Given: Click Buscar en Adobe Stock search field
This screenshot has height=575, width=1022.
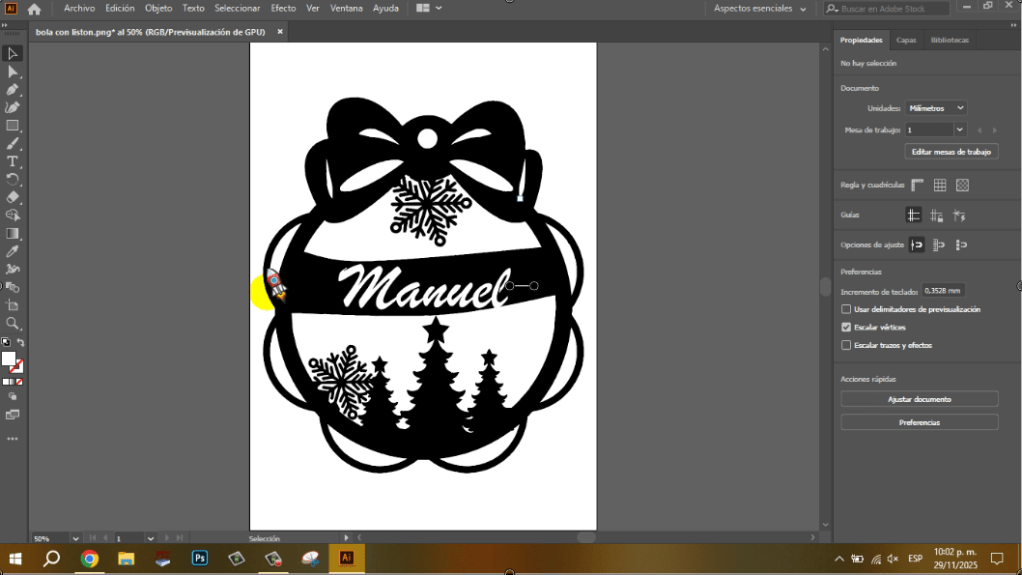Looking at the screenshot, I should coord(886,8).
